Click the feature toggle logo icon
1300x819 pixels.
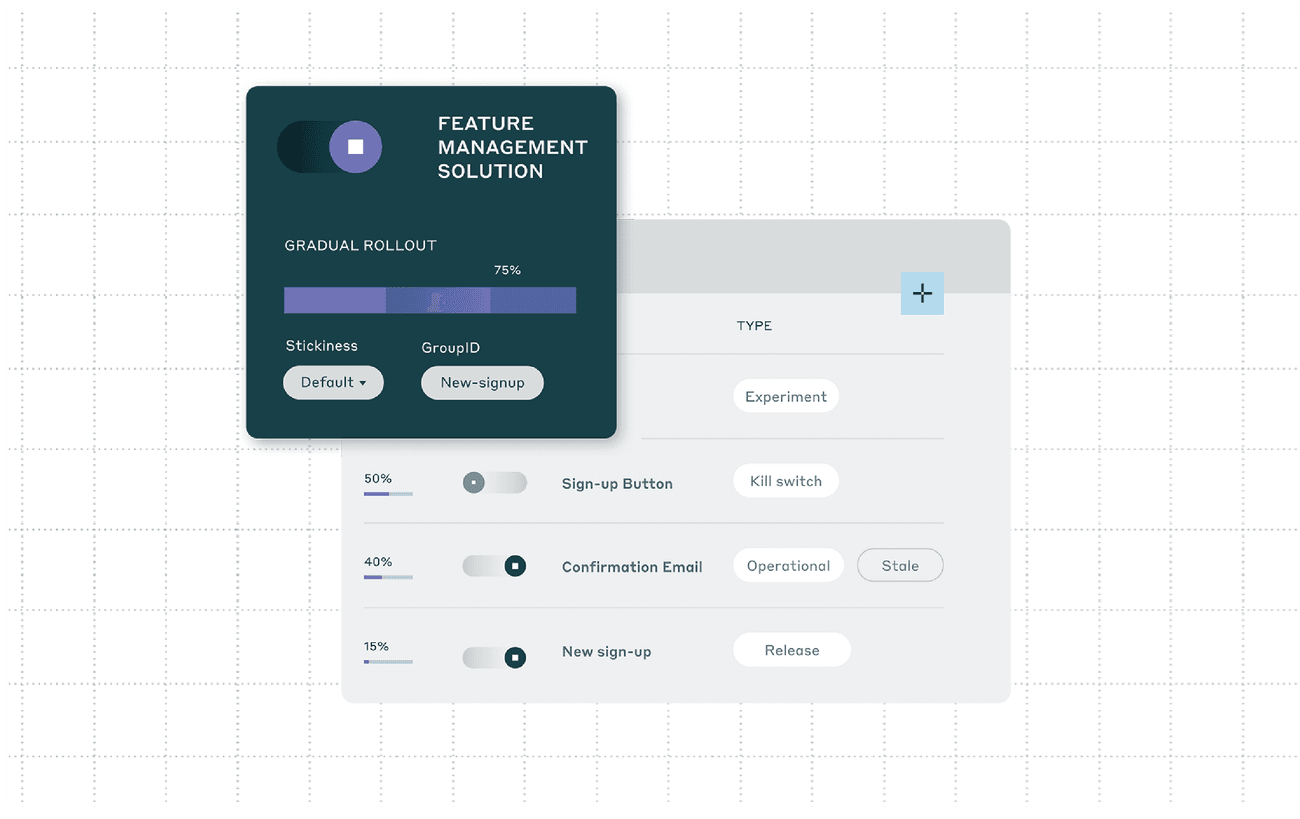(x=329, y=146)
